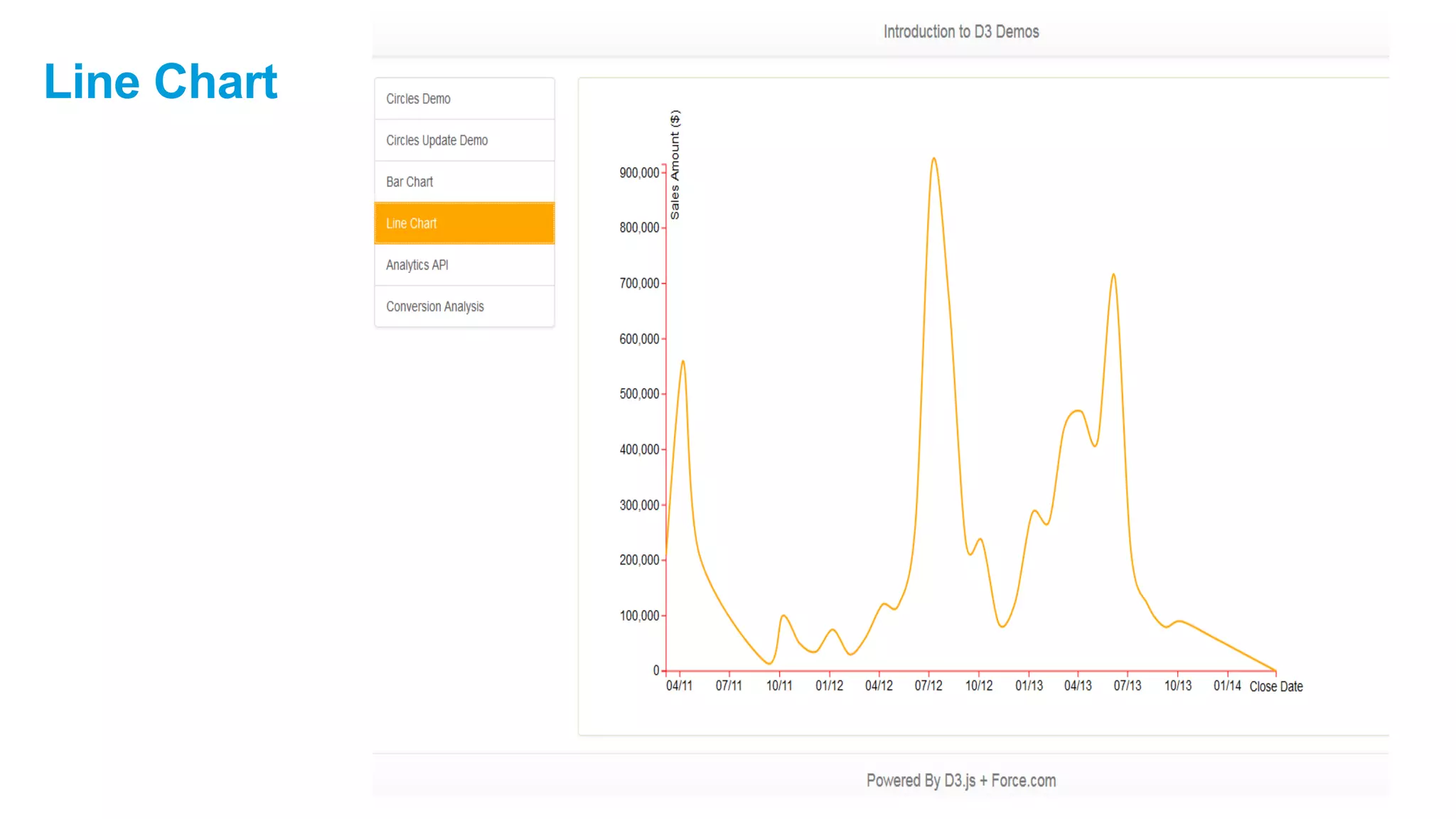The height and width of the screenshot is (819, 1456).
Task: Click the Sales Amount ($) axis title
Action: pyautogui.click(x=675, y=164)
